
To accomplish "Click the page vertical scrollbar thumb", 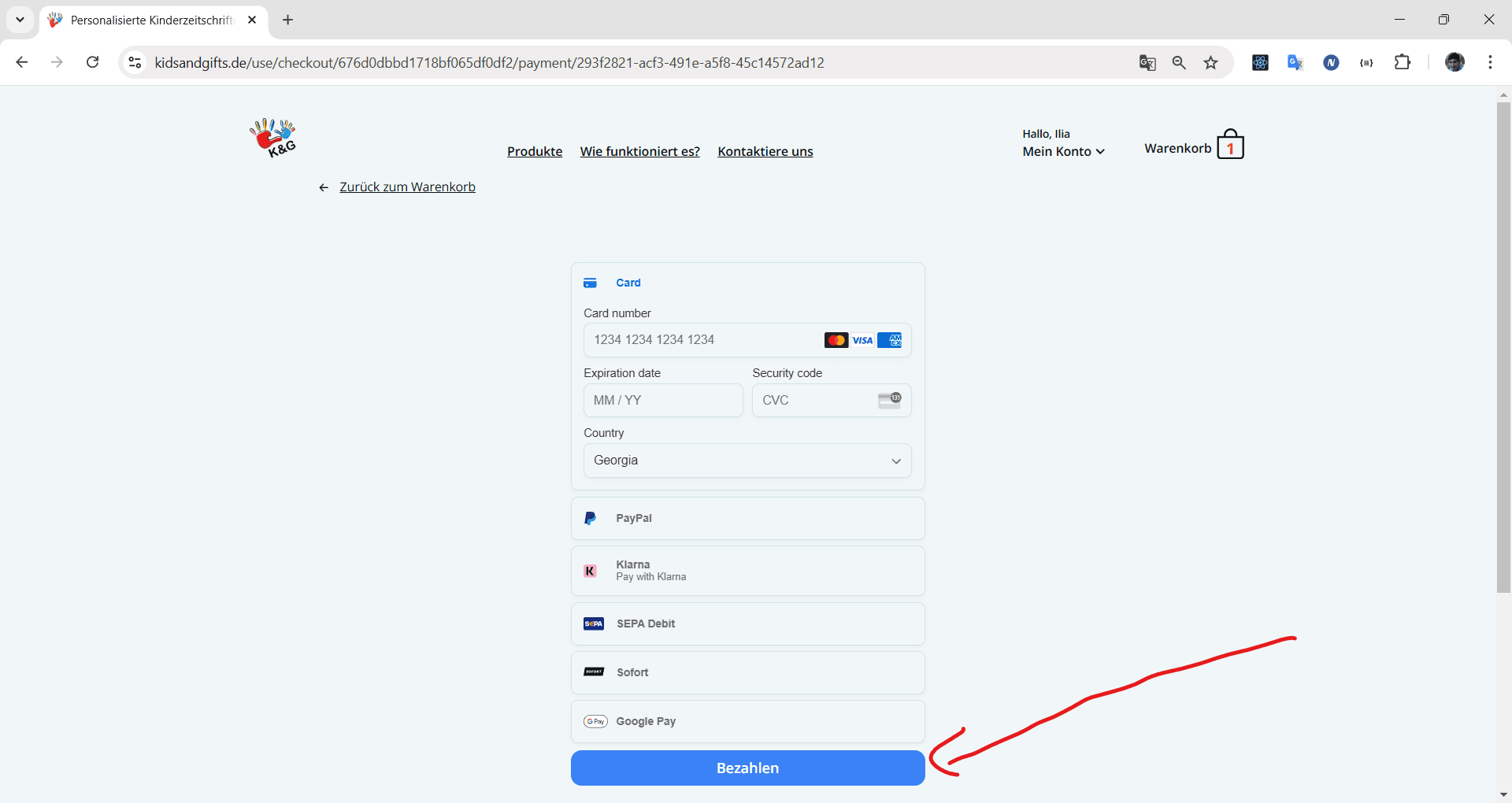I will [x=1503, y=346].
